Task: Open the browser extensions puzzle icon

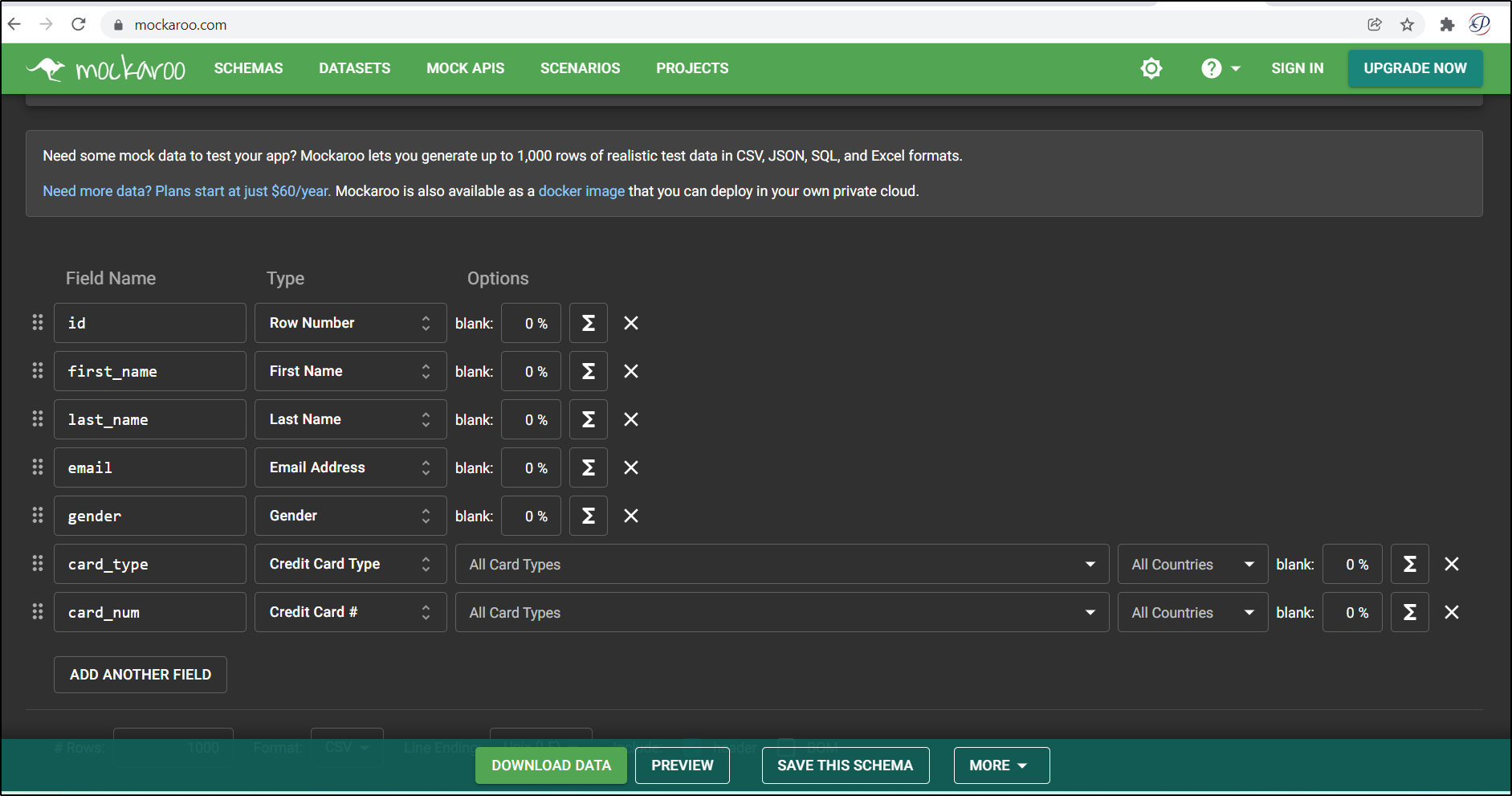Action: point(1448,24)
